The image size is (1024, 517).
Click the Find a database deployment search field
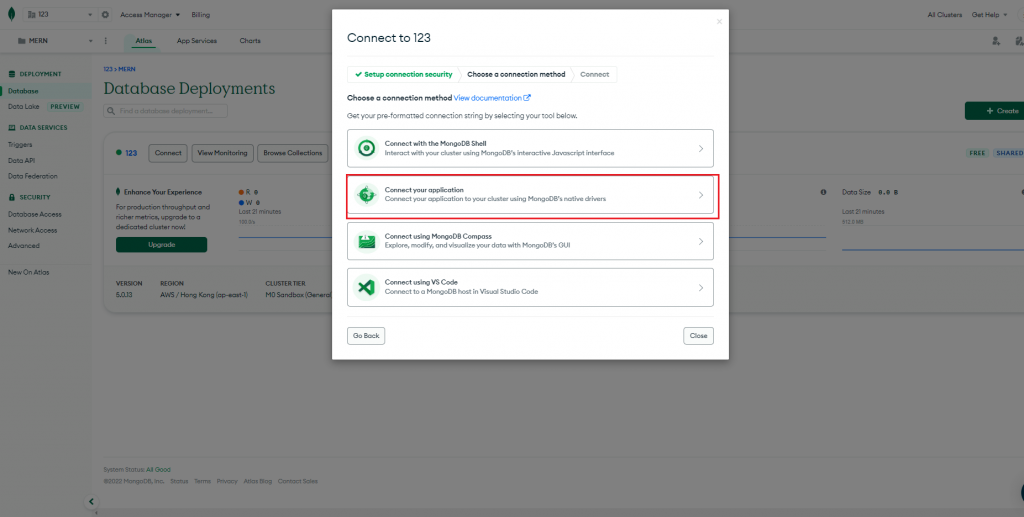click(165, 111)
